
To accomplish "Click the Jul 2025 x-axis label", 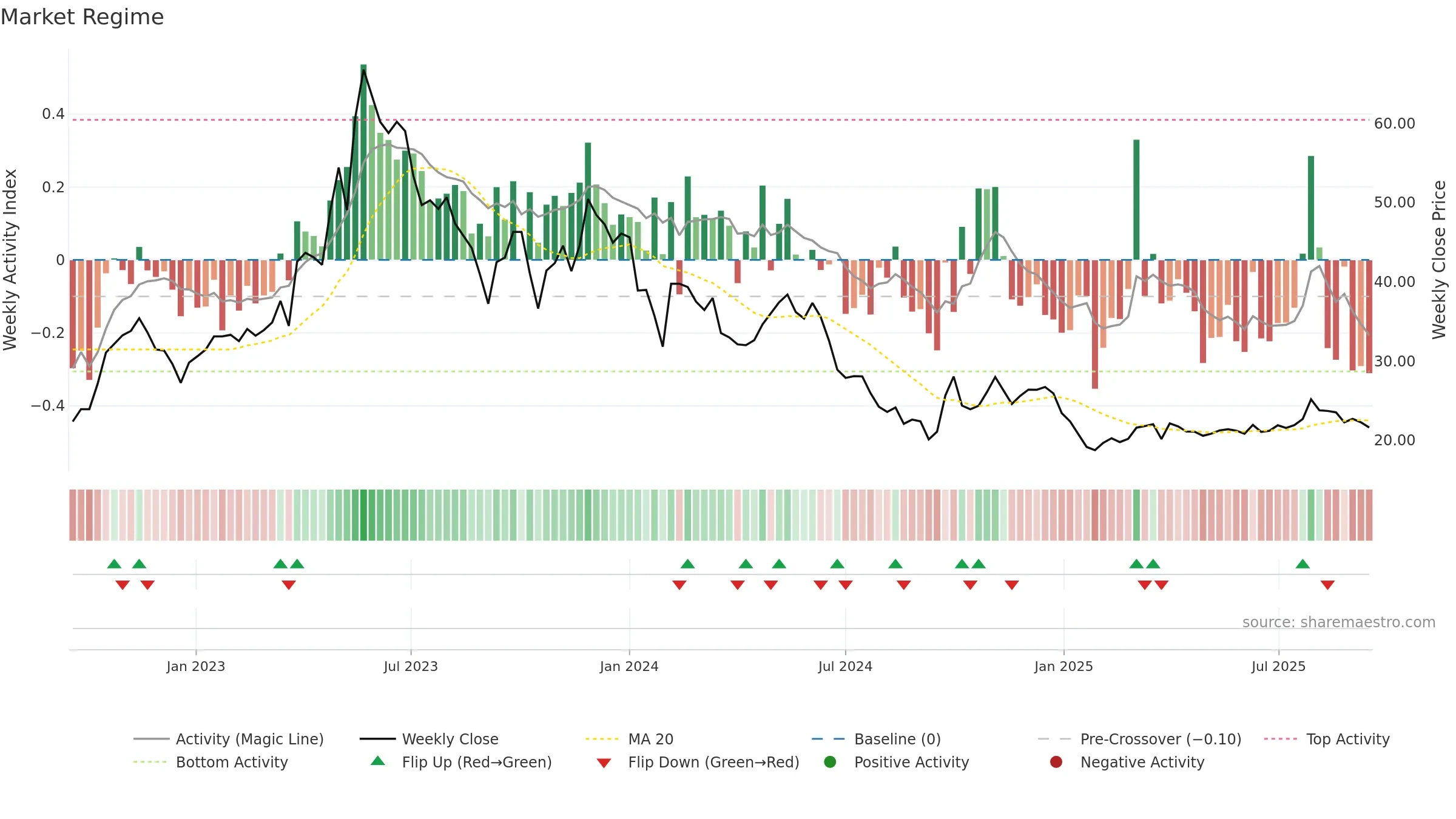I will [1278, 666].
